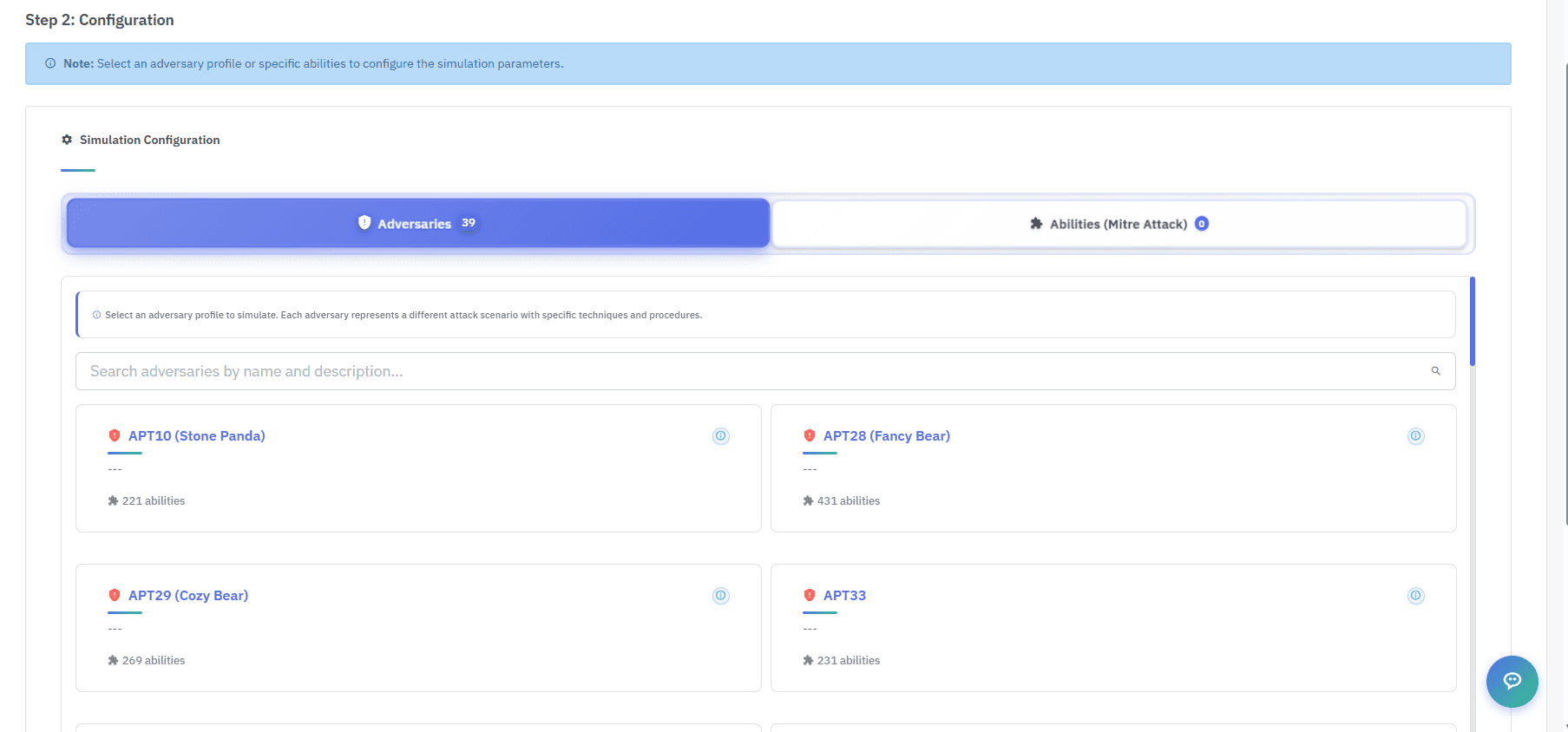The height and width of the screenshot is (732, 1568).
Task: Click the 'Step 2: Configuration' heading
Action: pyautogui.click(x=100, y=20)
